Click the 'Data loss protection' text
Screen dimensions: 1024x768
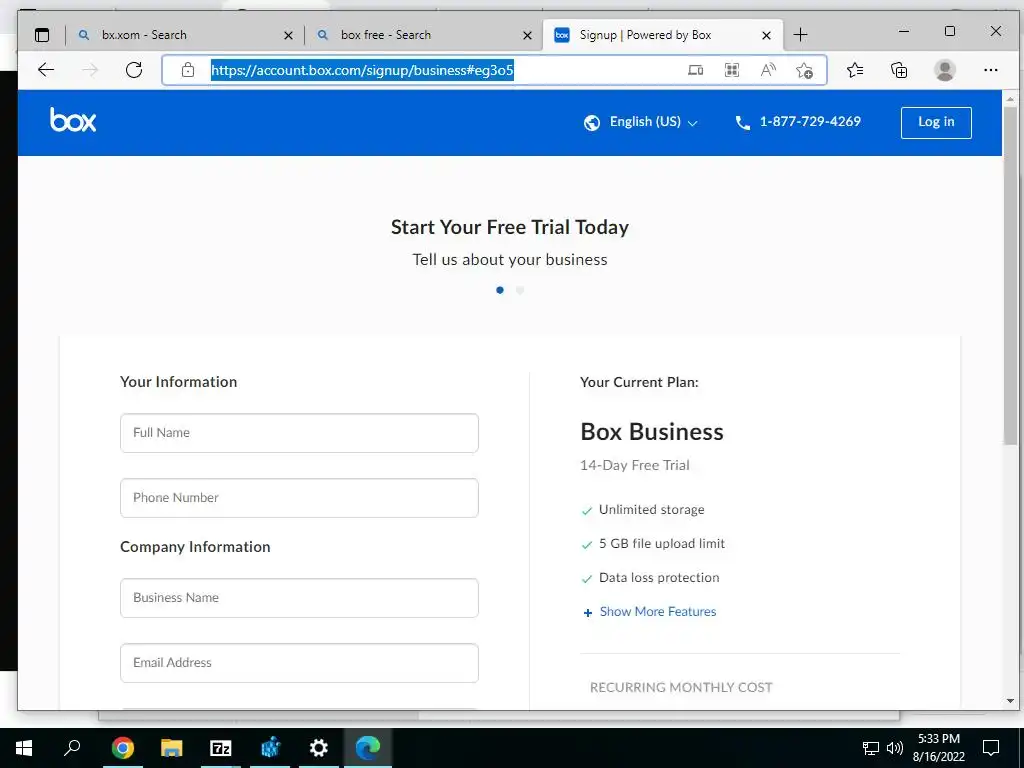coord(659,578)
